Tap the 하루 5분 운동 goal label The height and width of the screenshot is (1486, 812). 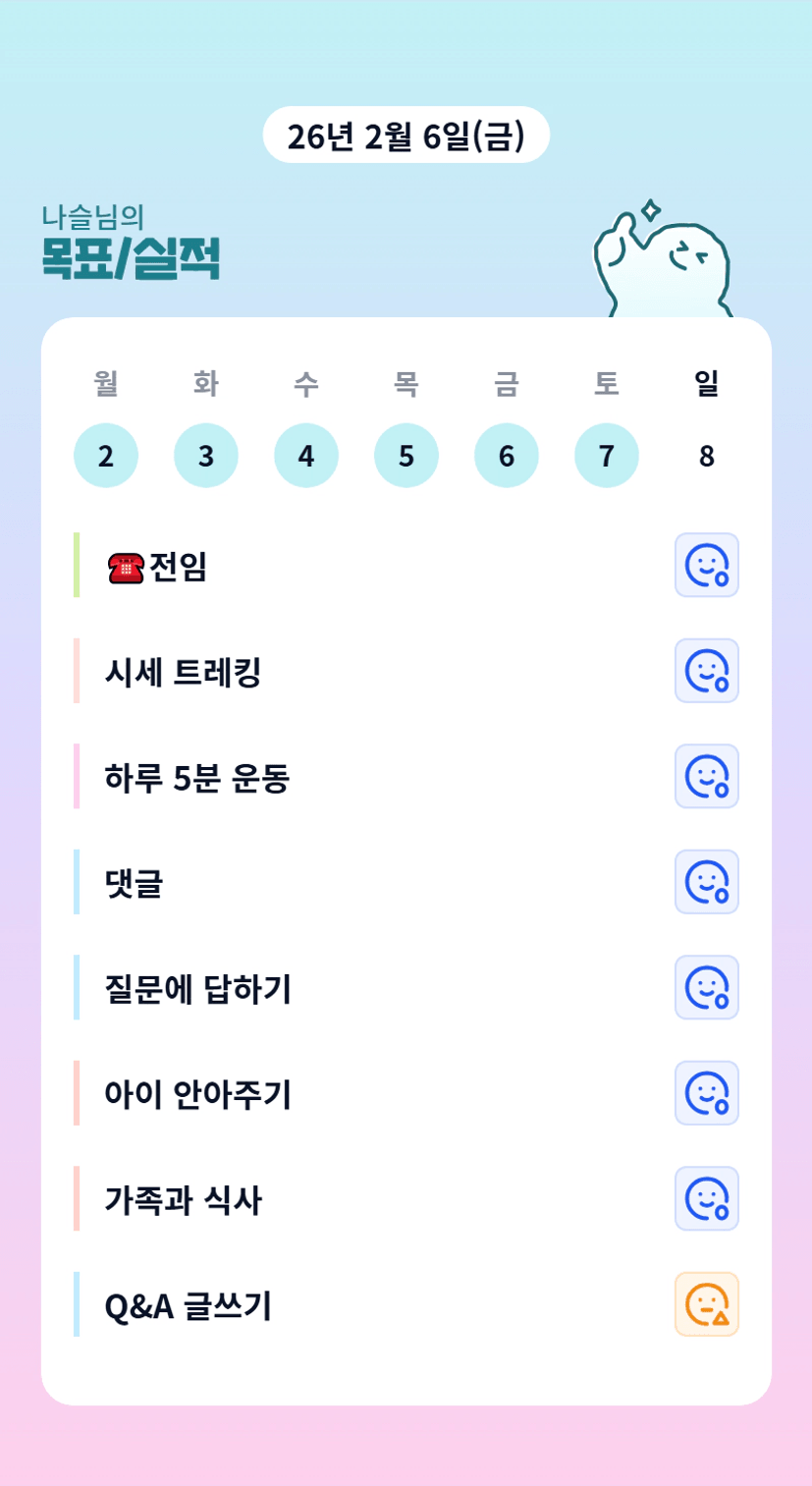(196, 778)
